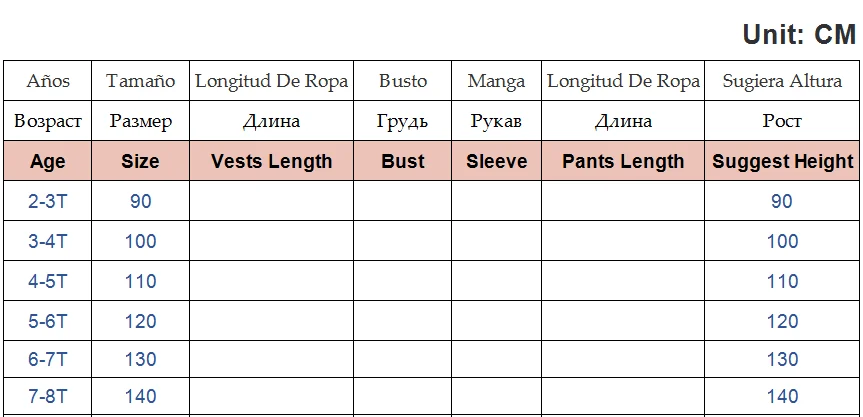Screen dimensions: 863x417
Task: Click the "2-3T" age cell
Action: [47, 201]
